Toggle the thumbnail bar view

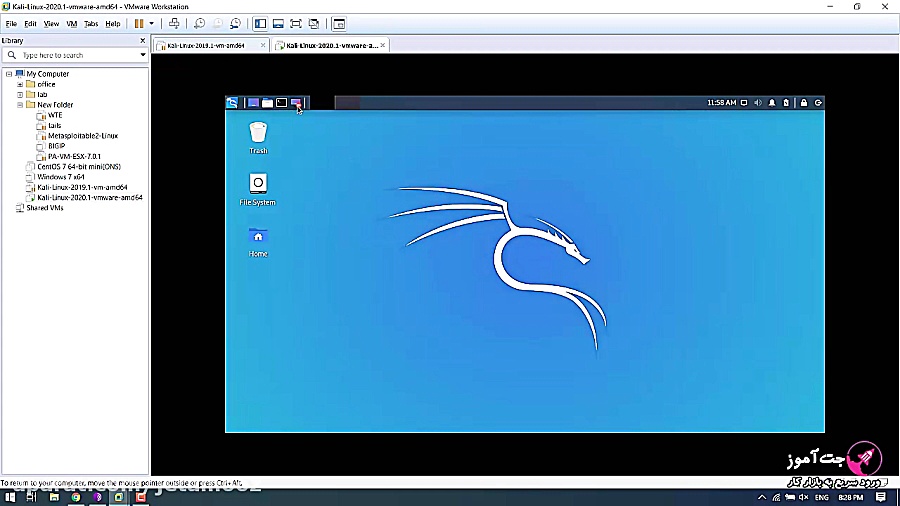278,24
